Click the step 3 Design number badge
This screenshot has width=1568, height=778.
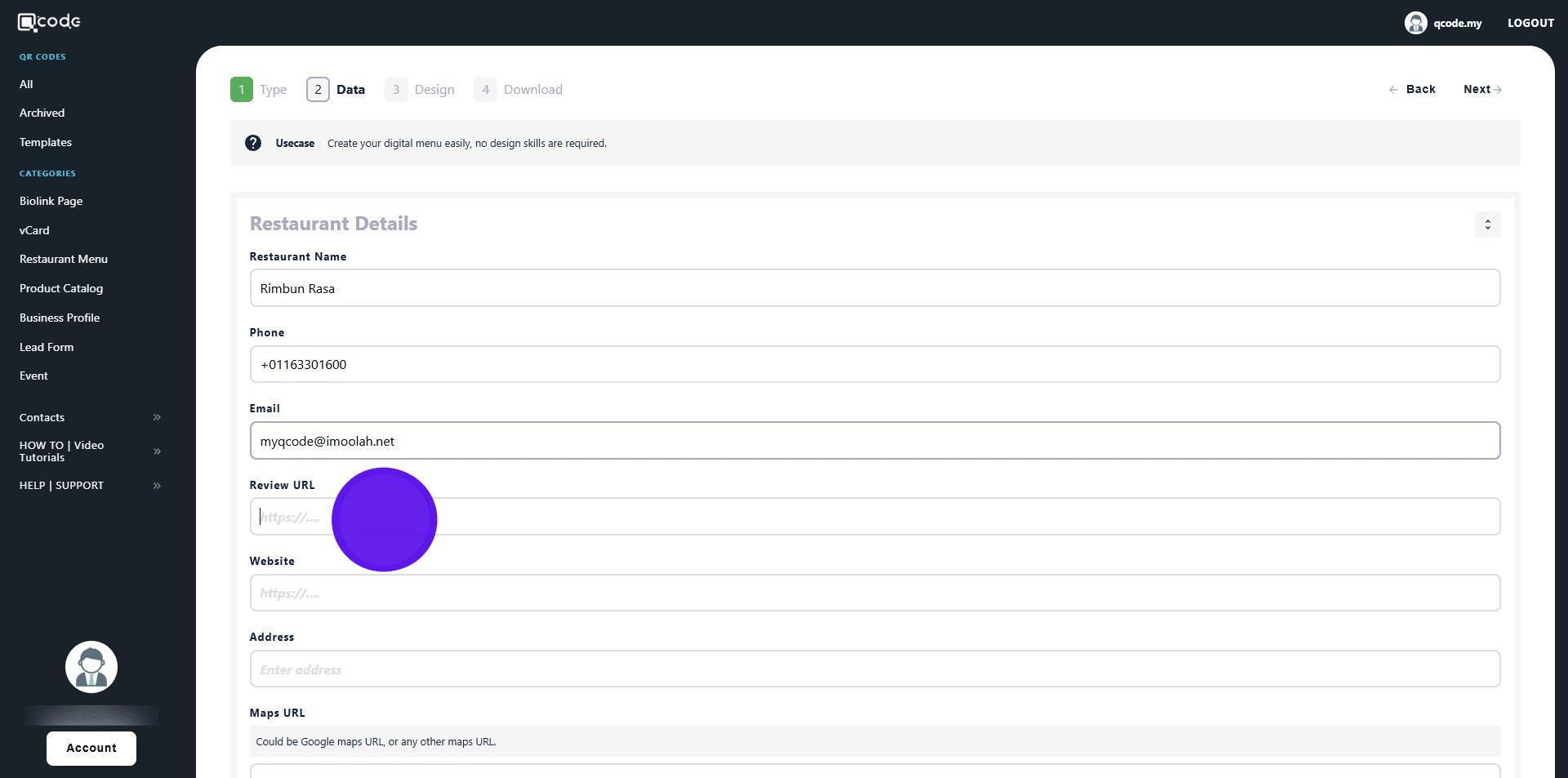click(396, 90)
